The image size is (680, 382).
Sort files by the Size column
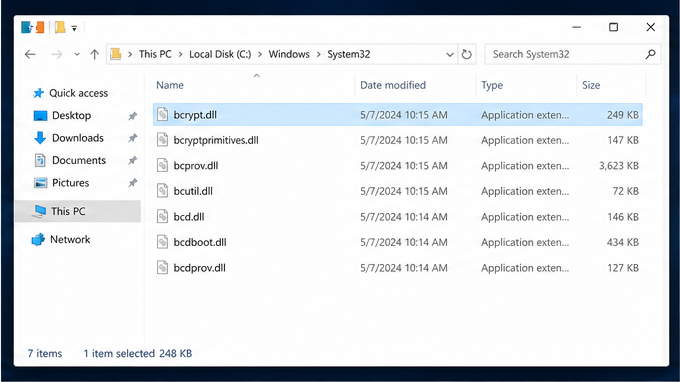click(x=591, y=85)
